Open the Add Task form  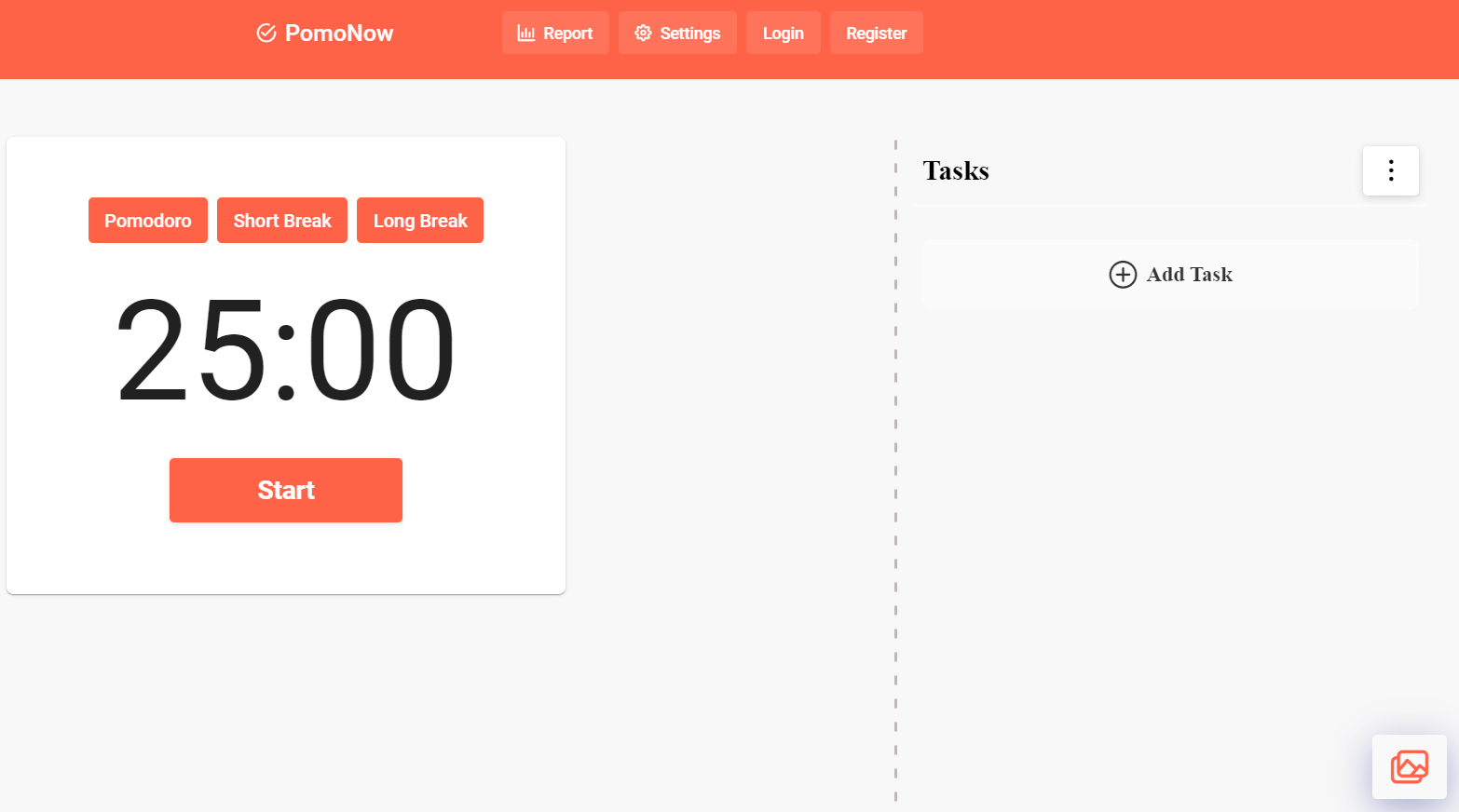point(1170,274)
